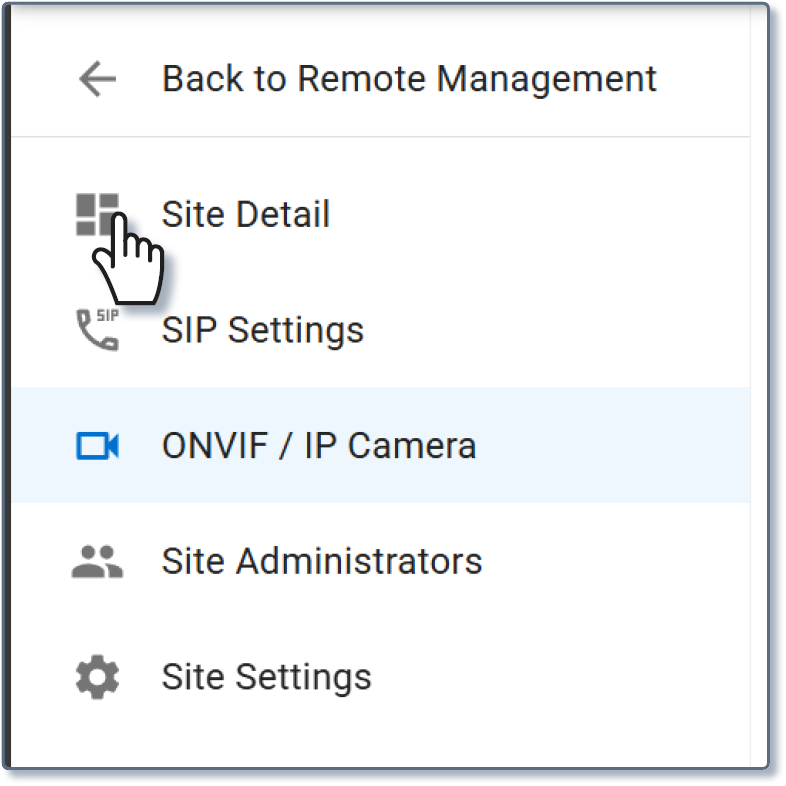Open the SIP Settings menu entry
This screenshot has height=786, width=786.
(x=262, y=330)
